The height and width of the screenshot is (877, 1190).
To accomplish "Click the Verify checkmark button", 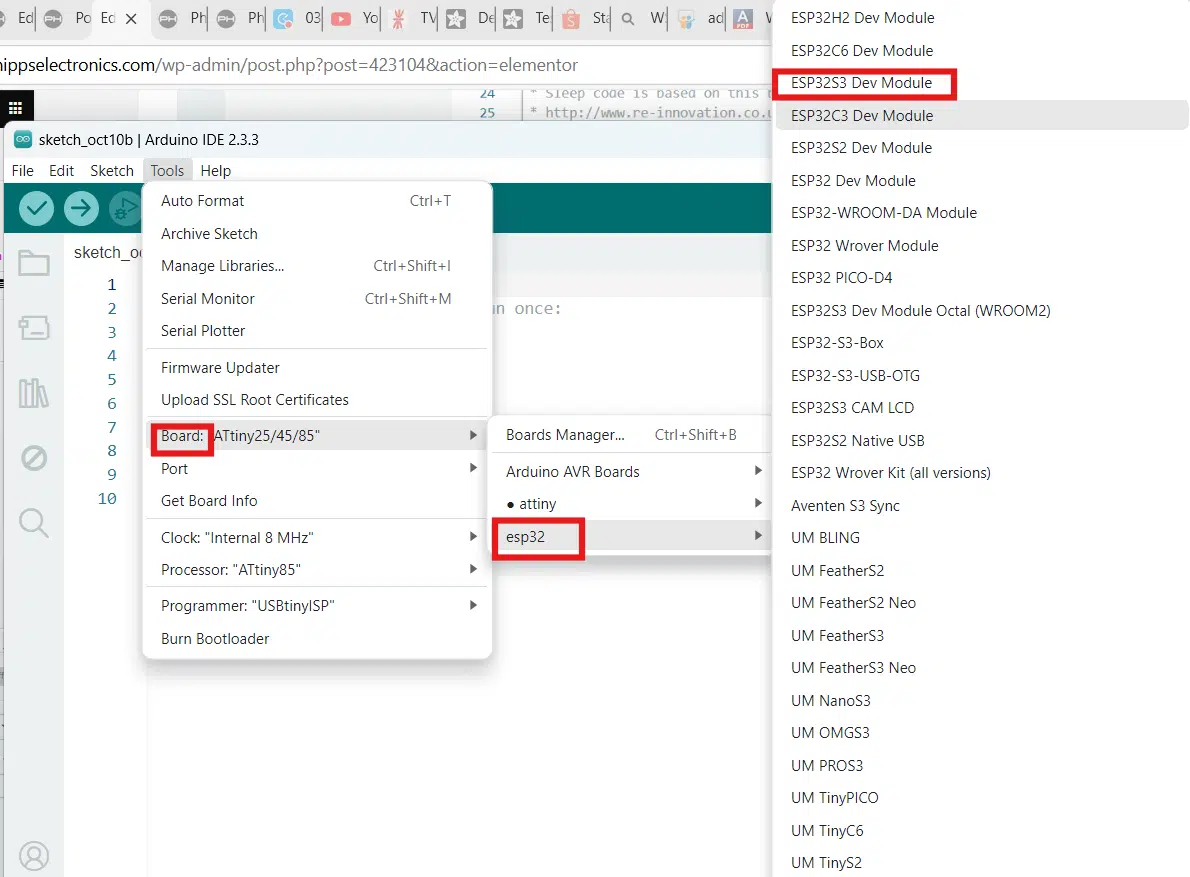I will click(x=36, y=208).
